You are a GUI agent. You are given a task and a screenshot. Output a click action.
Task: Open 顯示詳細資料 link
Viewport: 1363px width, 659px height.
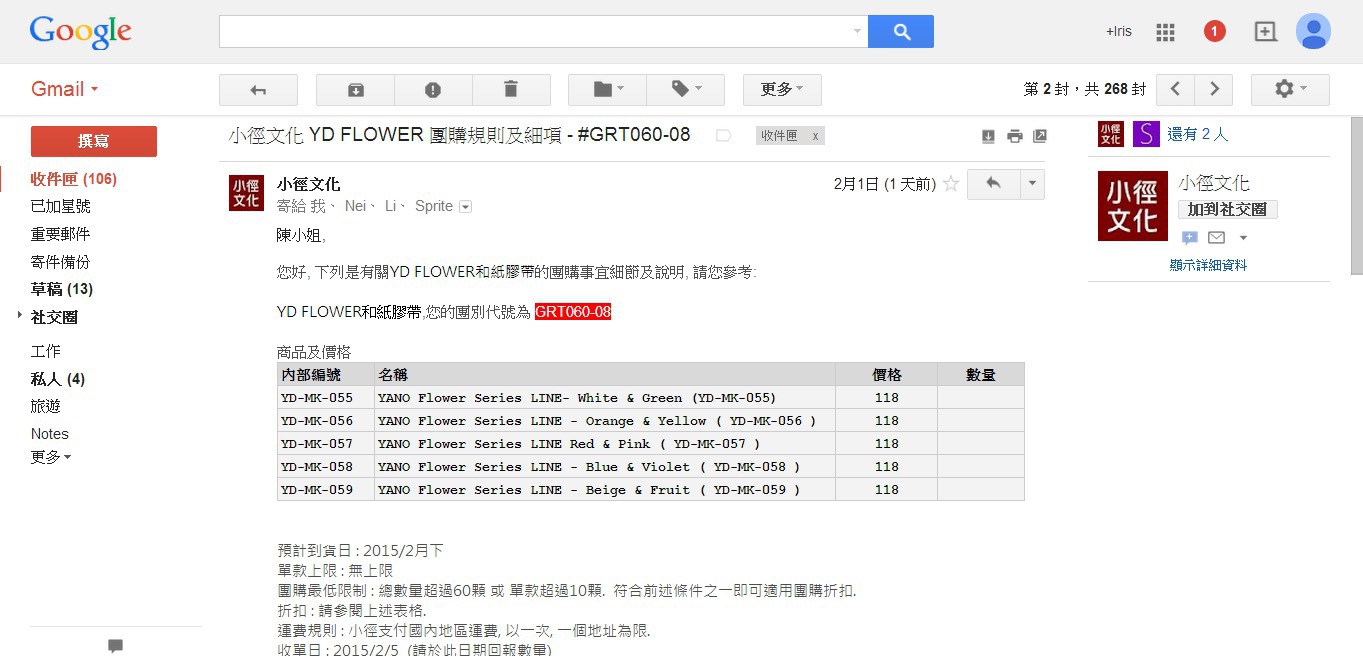pyautogui.click(x=1208, y=265)
